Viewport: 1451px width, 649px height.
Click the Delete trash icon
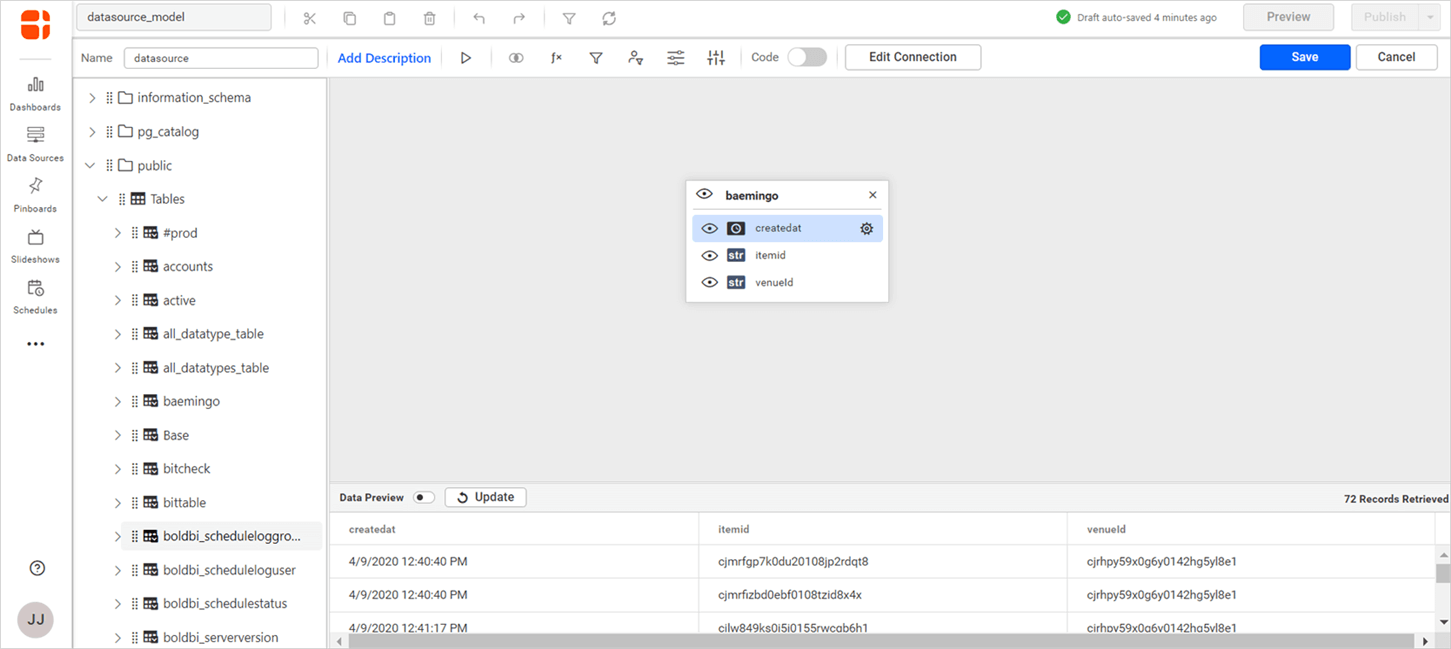click(x=429, y=18)
